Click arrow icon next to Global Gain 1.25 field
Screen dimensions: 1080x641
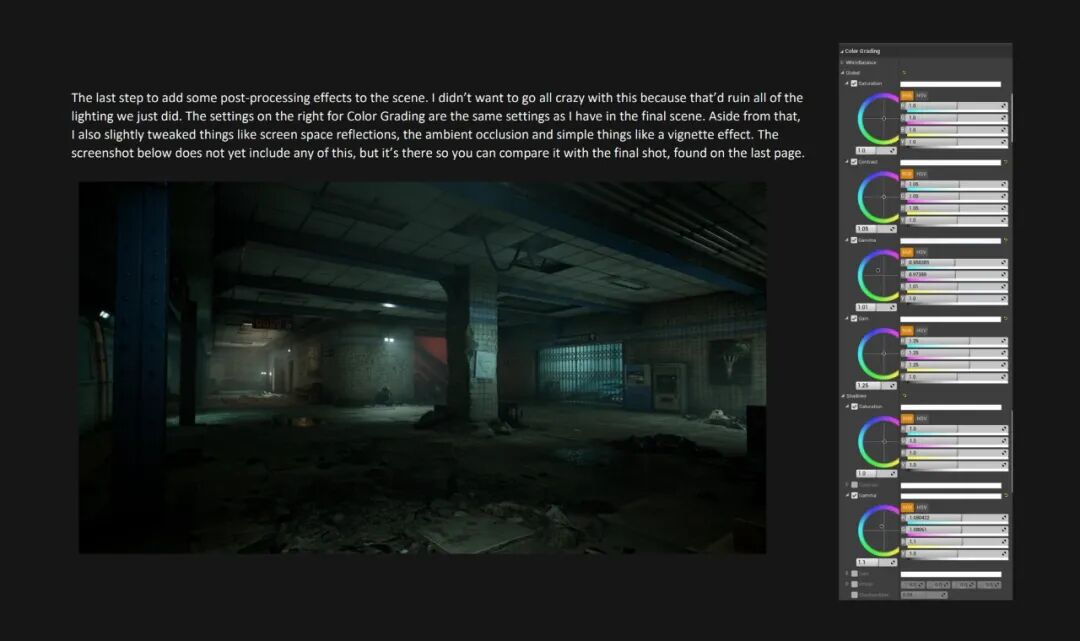tap(893, 386)
